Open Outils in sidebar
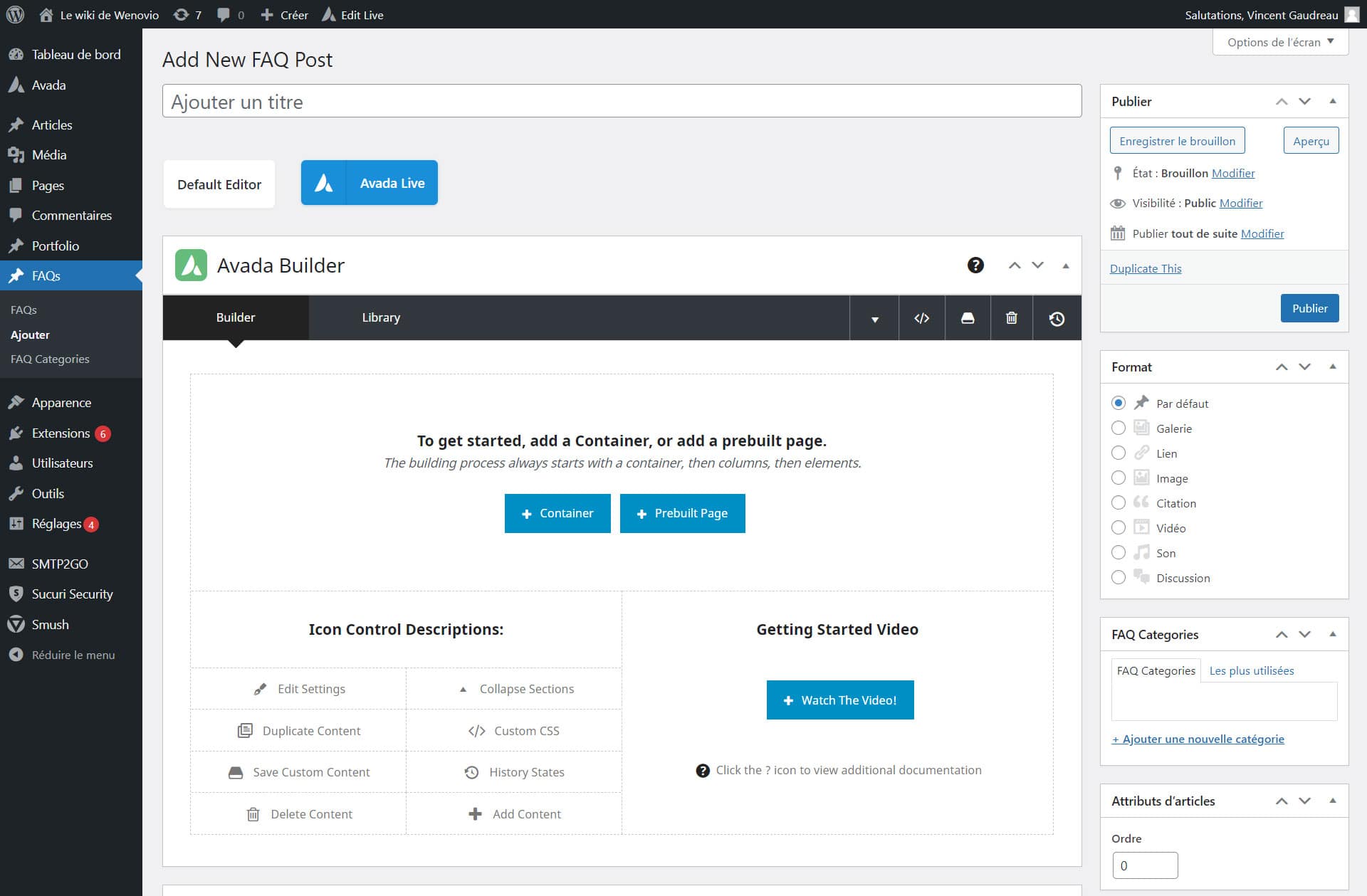1367x896 pixels. [71, 494]
